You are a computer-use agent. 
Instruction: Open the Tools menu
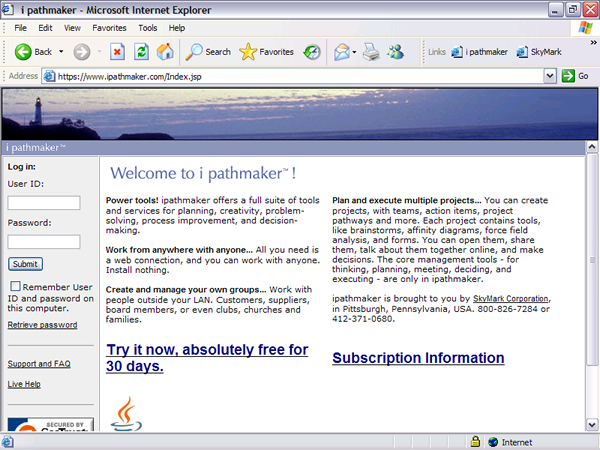point(148,28)
